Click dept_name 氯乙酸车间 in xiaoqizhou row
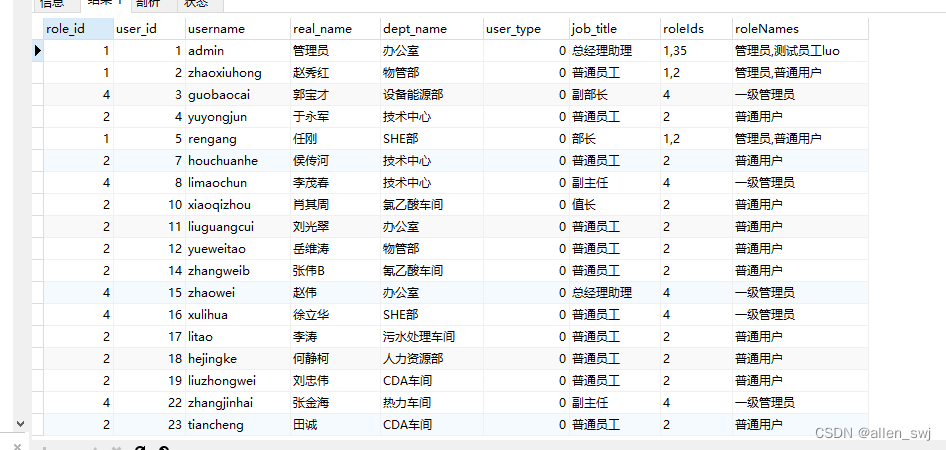The image size is (946, 450). point(432,205)
